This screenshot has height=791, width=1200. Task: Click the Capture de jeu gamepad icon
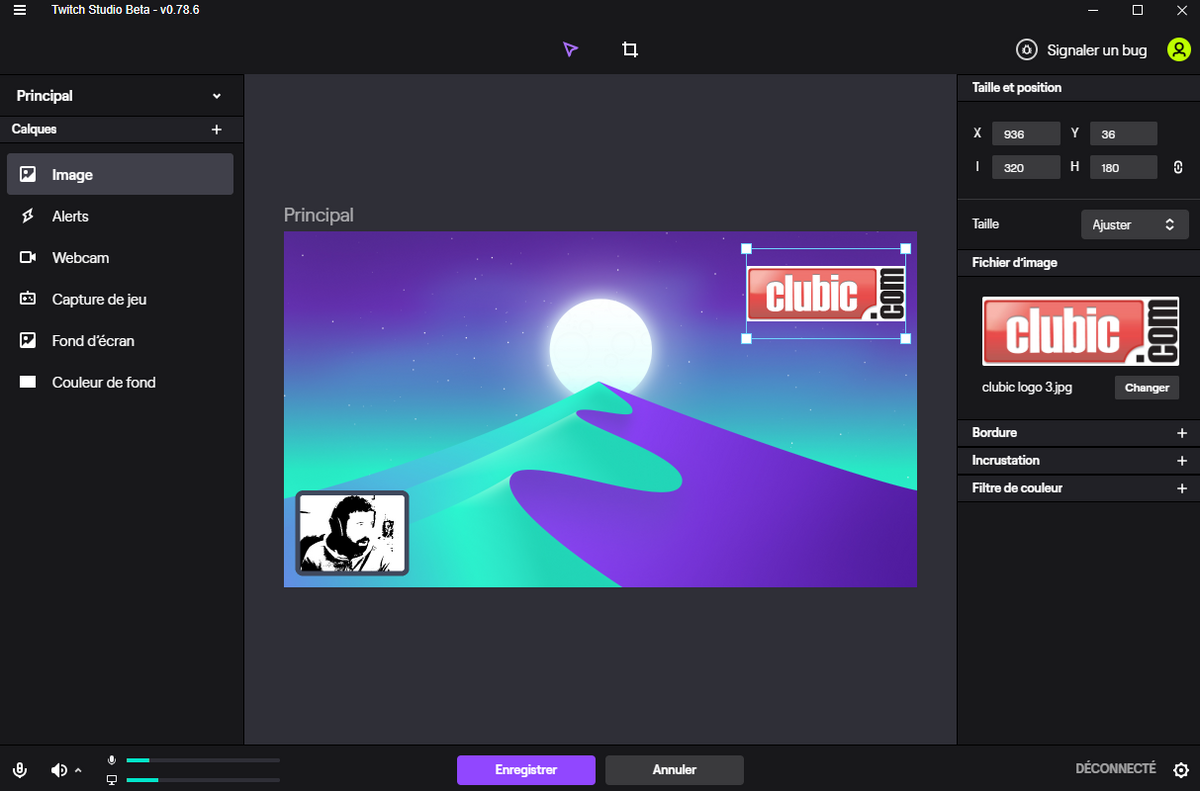28,299
